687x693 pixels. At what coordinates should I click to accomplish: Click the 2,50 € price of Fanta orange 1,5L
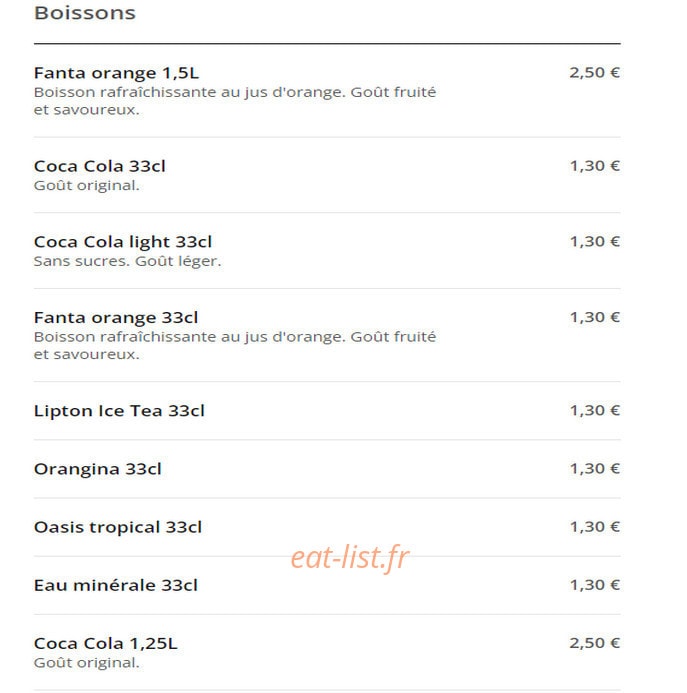tap(595, 72)
